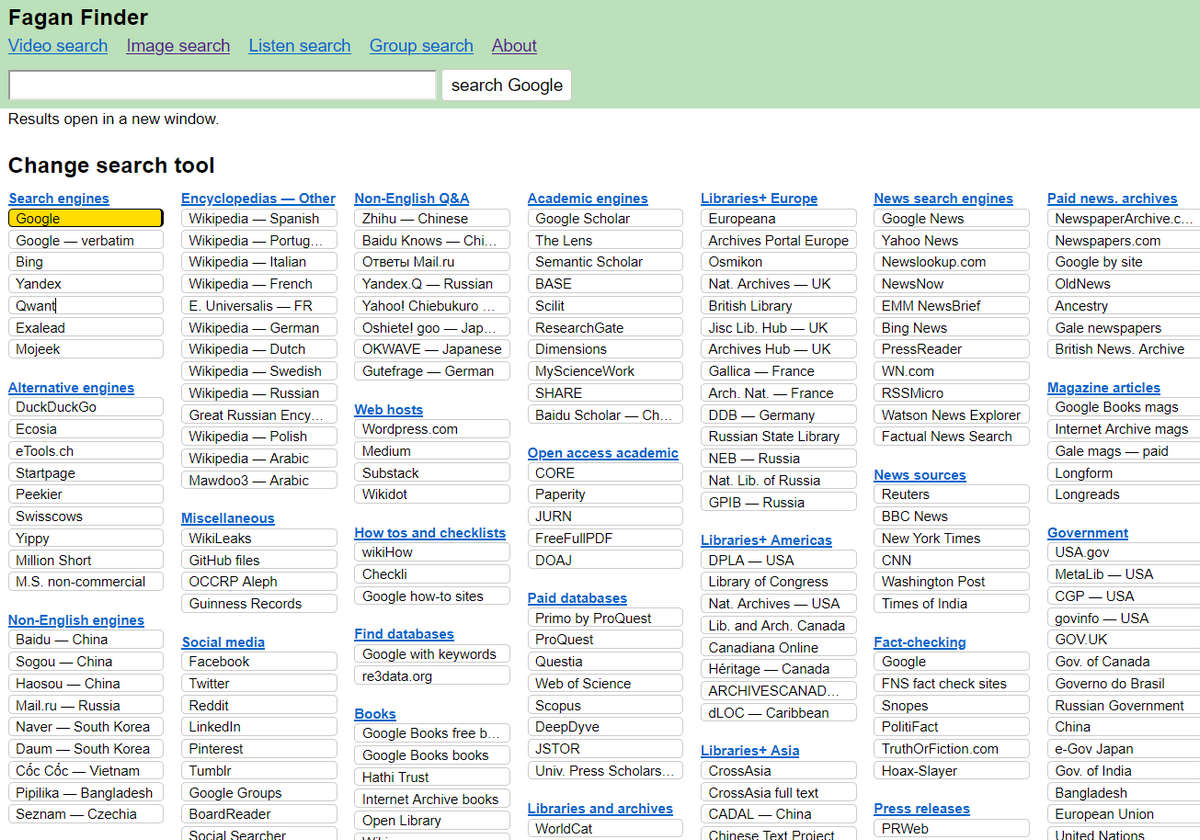Pick USA.gov under Government
This screenshot has width=1200, height=840.
click(1124, 552)
